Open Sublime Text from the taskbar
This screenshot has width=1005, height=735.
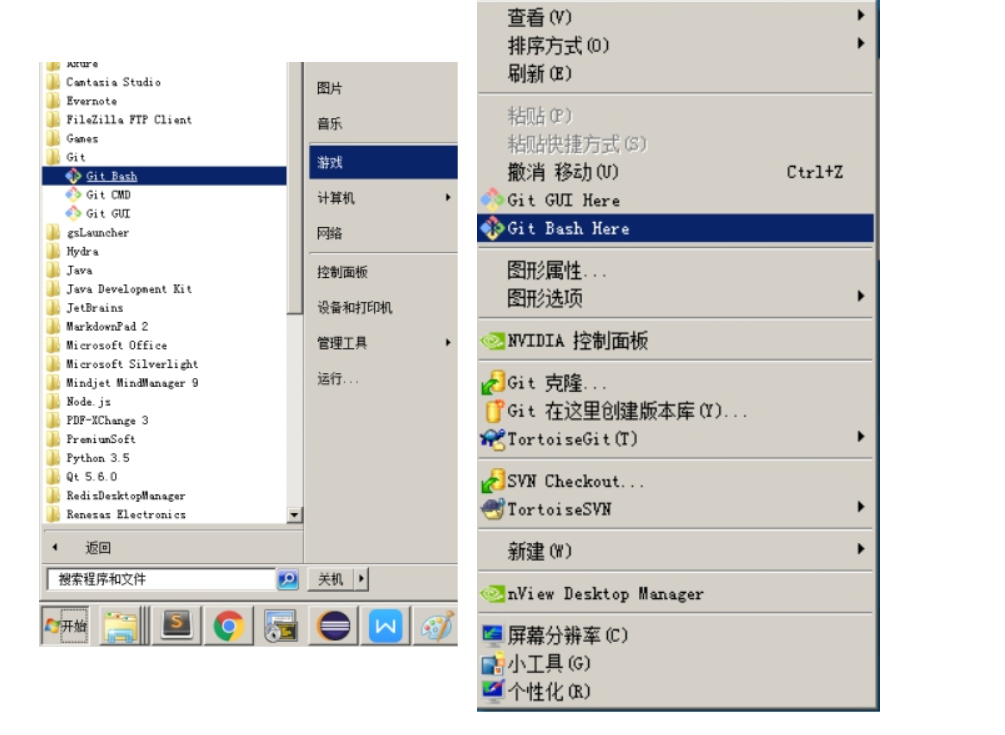177,626
